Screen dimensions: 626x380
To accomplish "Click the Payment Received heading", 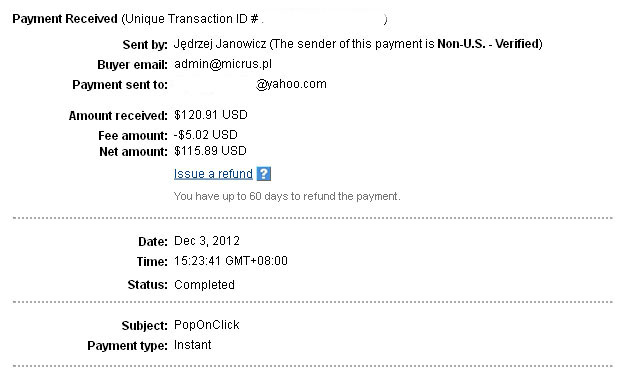I will (65, 19).
